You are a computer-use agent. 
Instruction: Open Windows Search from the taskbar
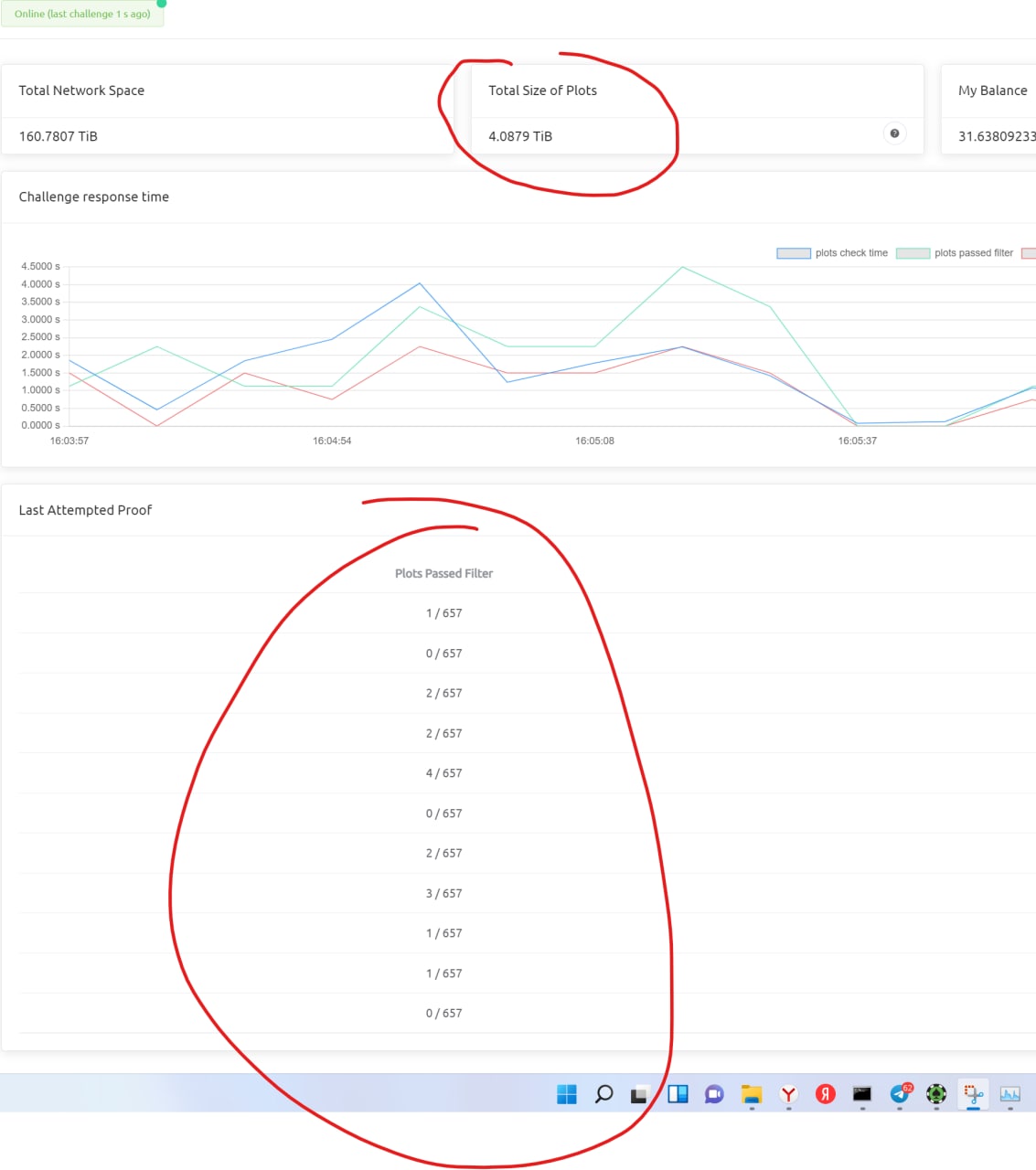603,1094
